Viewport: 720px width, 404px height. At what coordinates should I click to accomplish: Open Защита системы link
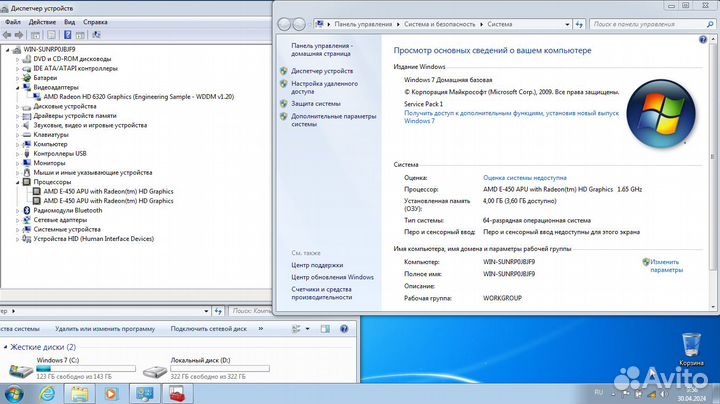click(x=315, y=104)
